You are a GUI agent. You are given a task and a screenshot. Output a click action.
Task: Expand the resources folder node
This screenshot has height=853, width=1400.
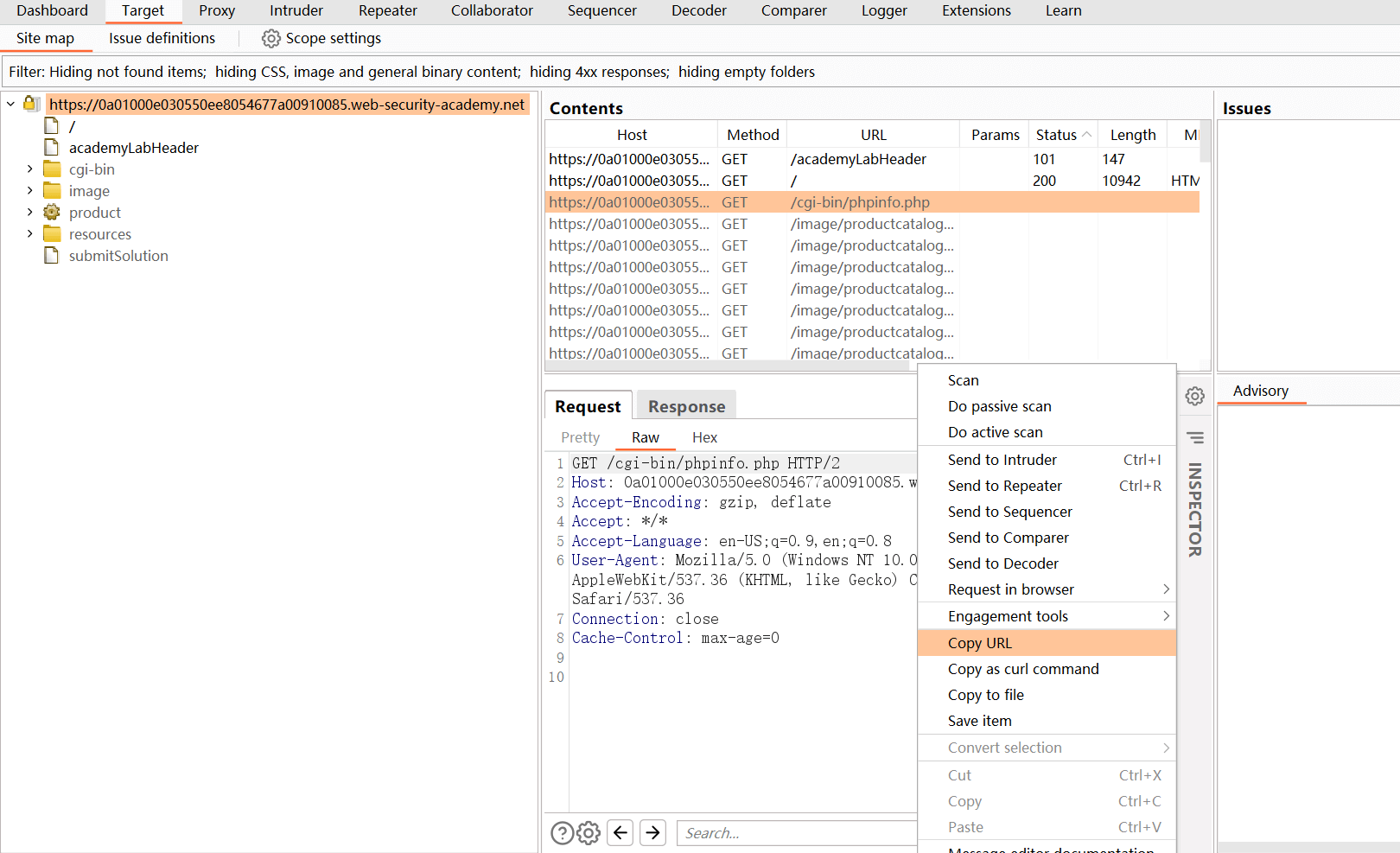click(x=30, y=234)
